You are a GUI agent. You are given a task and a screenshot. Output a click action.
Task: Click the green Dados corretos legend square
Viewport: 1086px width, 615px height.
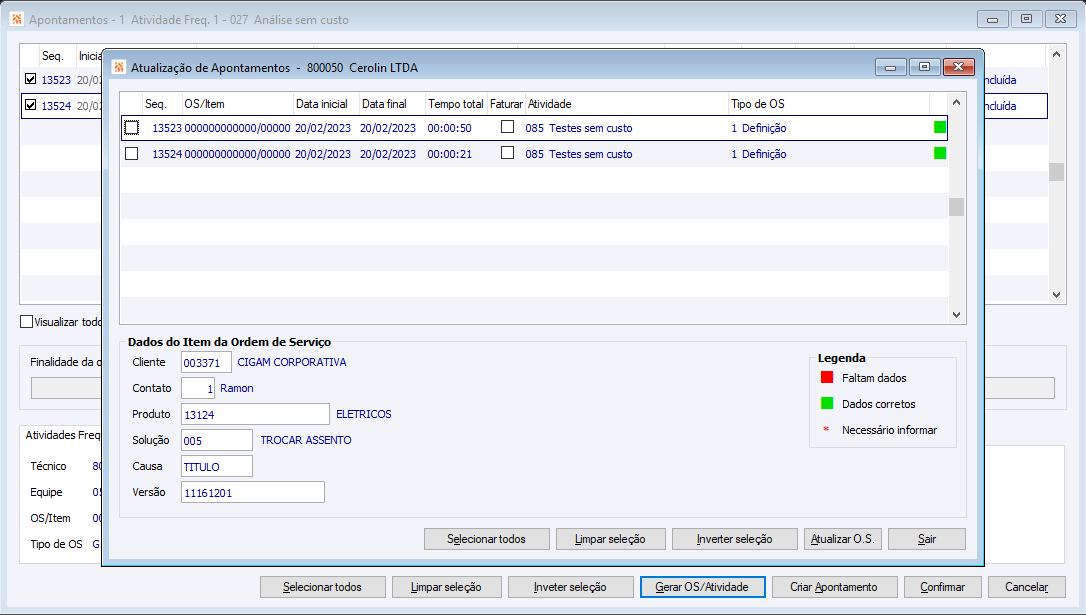(827, 403)
